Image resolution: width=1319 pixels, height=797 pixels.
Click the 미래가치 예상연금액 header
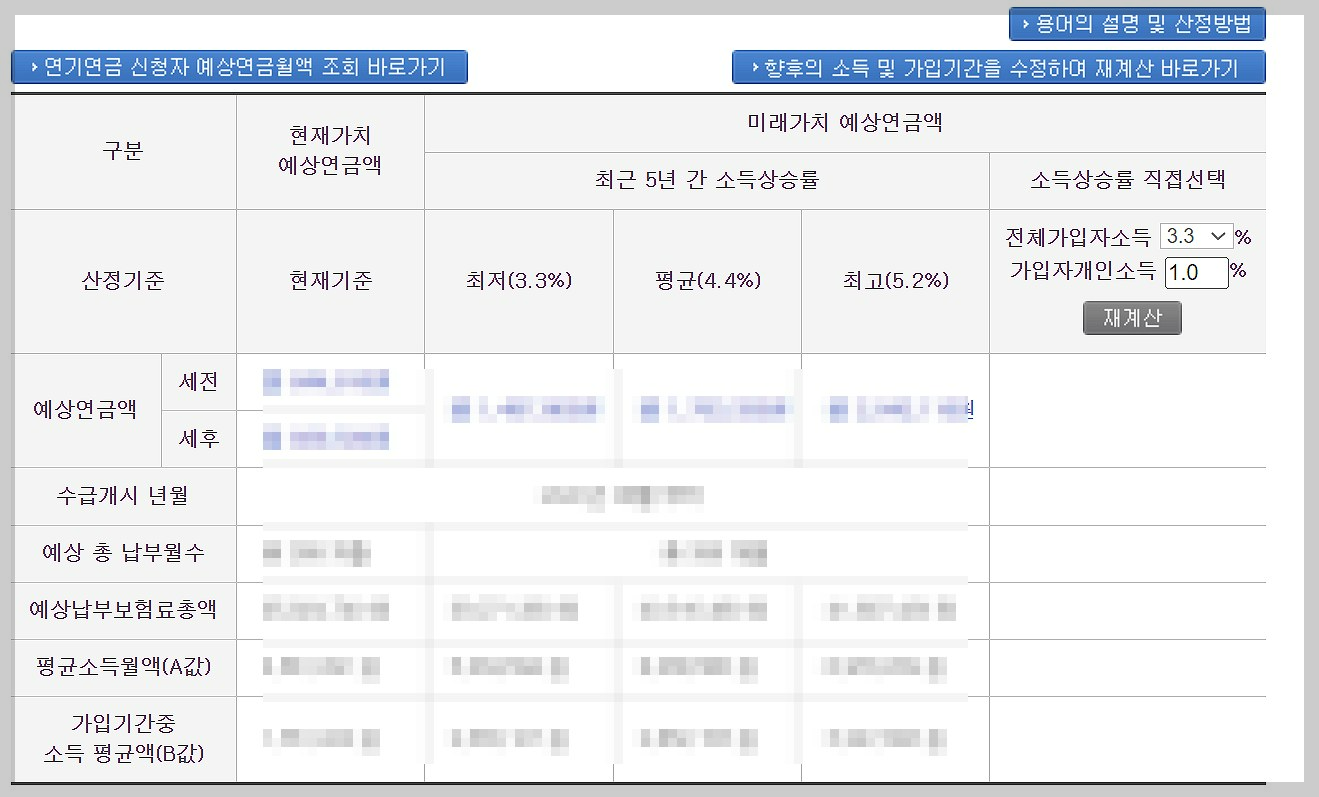click(845, 124)
